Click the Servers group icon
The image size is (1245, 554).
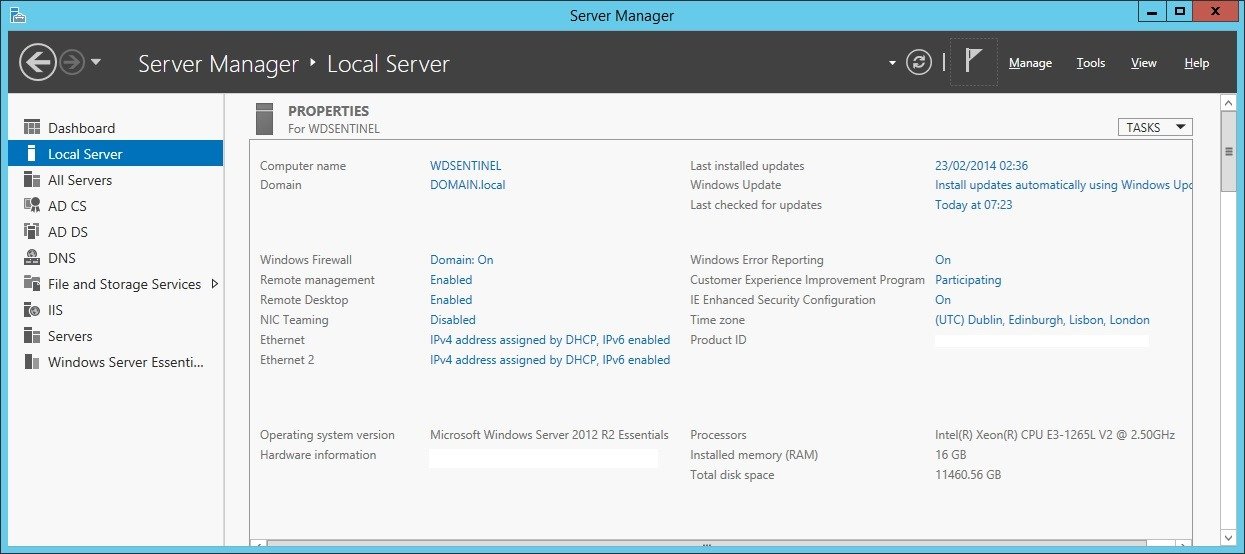coord(32,336)
